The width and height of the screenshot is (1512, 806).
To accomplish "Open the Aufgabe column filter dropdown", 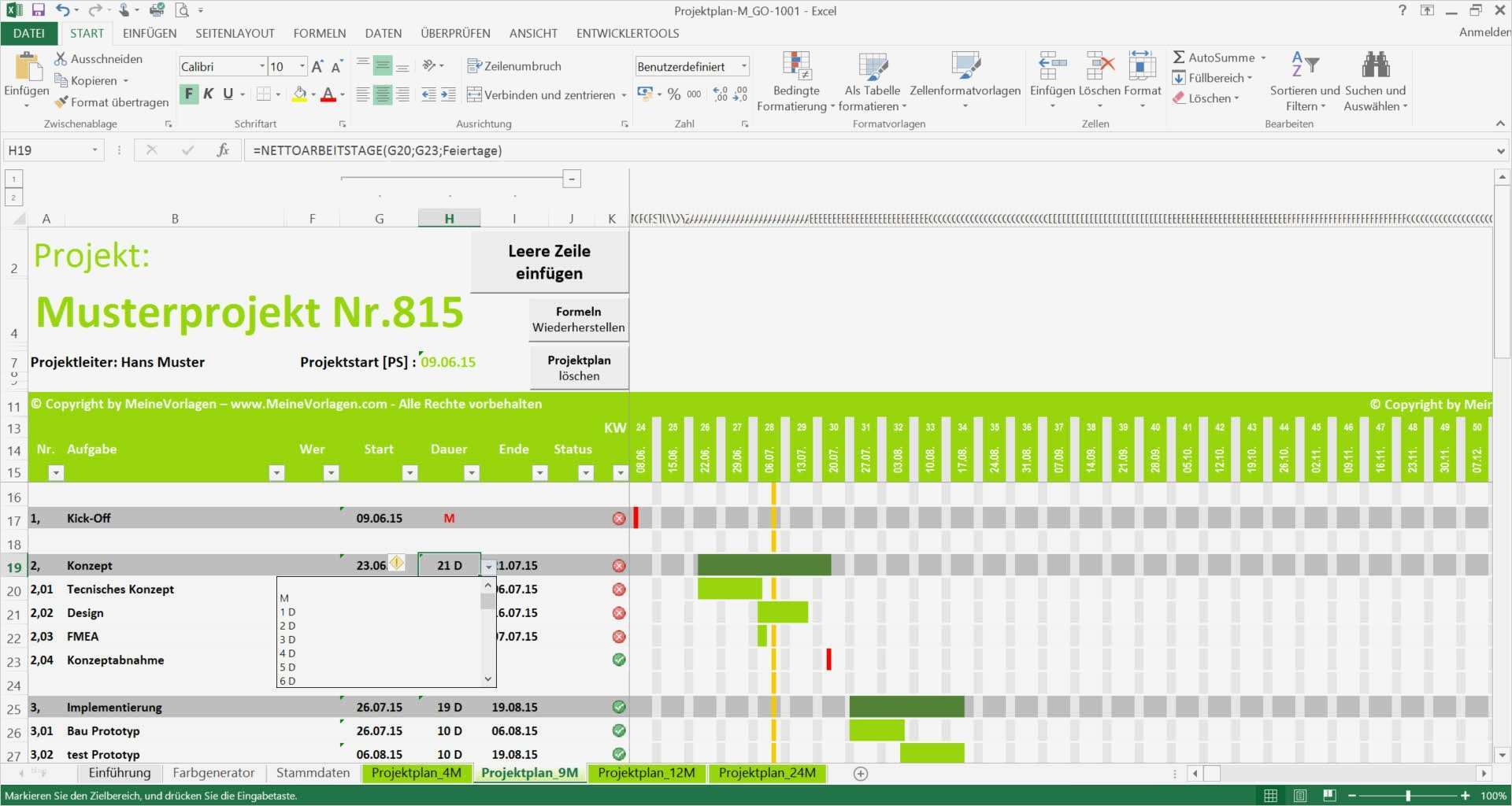I will [x=276, y=473].
